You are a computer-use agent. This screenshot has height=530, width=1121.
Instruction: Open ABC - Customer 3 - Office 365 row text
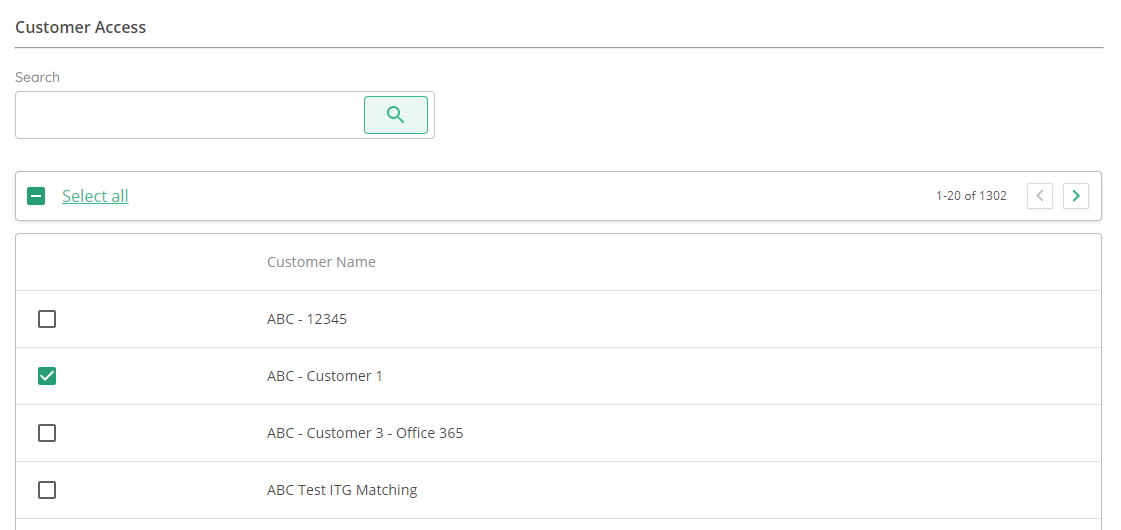click(365, 433)
